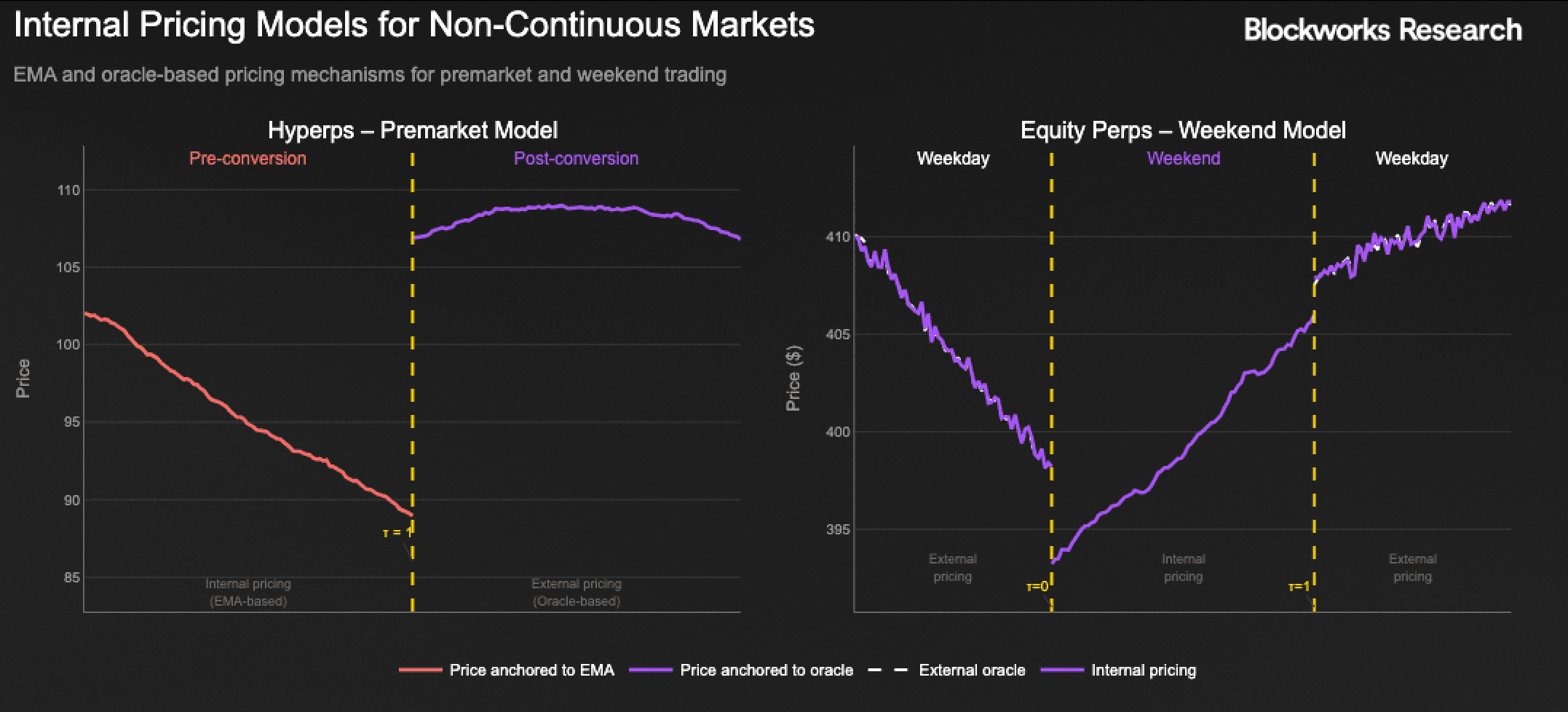The image size is (1568, 712).
Task: Click the 'Post-conversion' label
Action: 576,159
